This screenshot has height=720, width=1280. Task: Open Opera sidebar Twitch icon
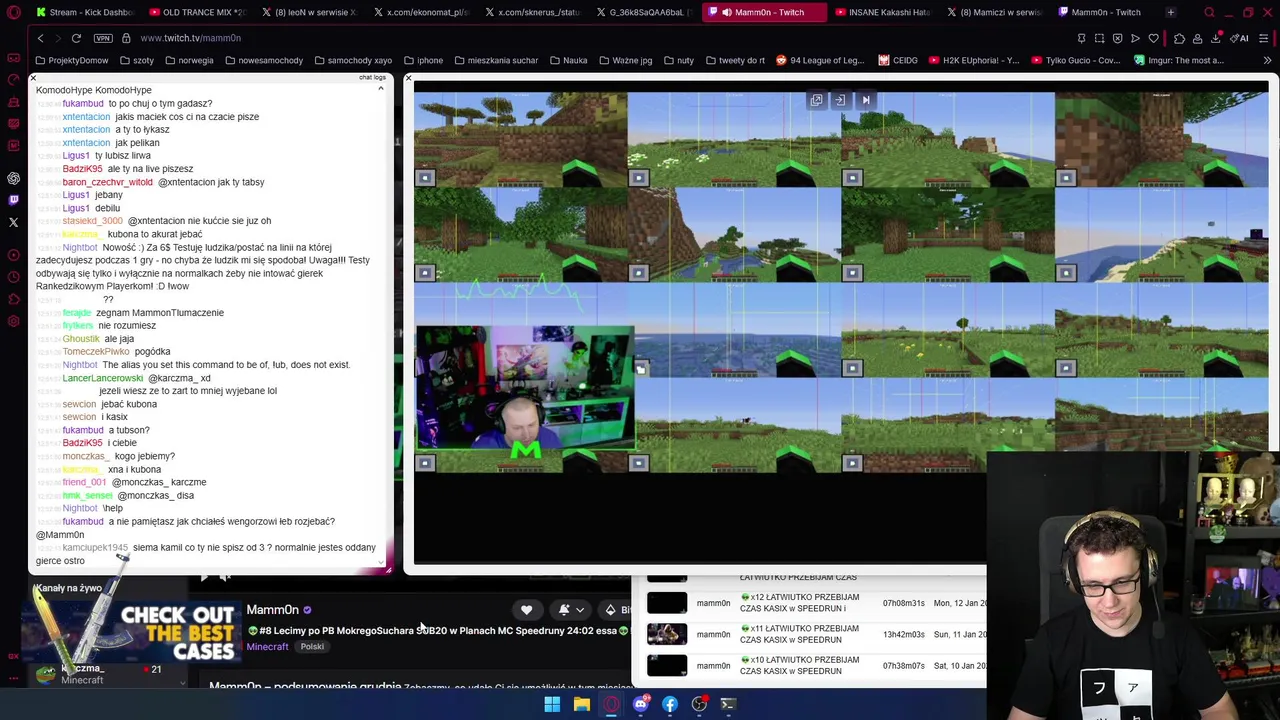click(x=13, y=200)
